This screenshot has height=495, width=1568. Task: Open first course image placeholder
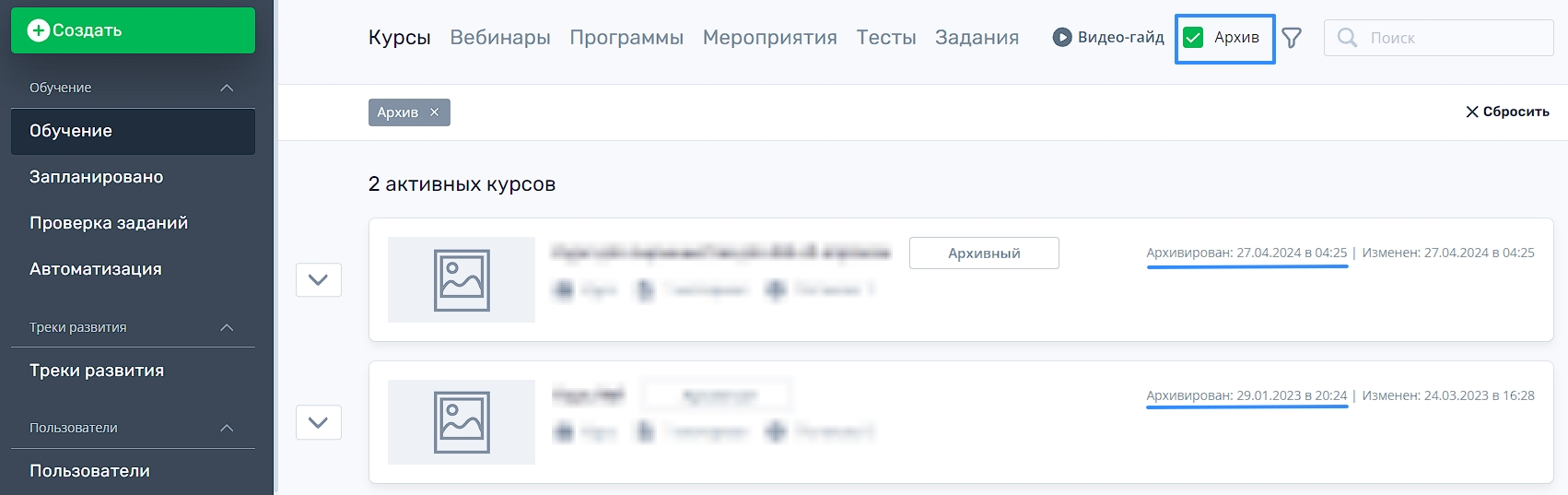pyautogui.click(x=462, y=279)
